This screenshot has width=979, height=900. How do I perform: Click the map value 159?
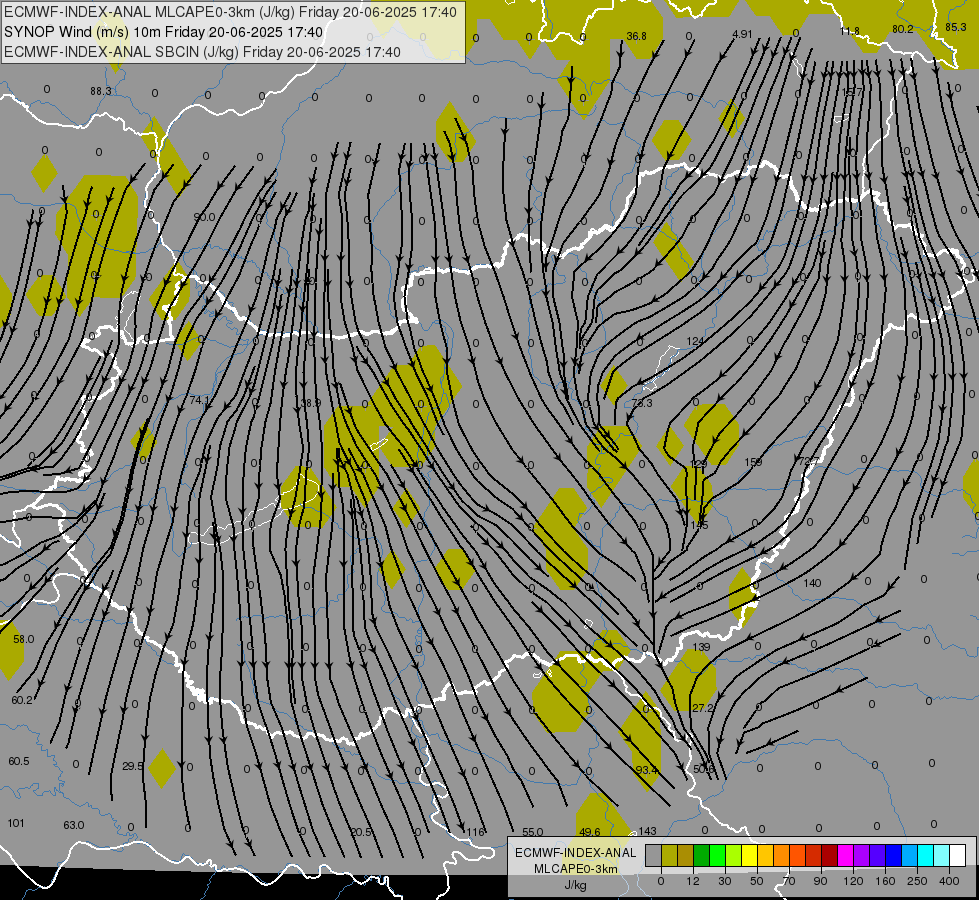pos(754,462)
